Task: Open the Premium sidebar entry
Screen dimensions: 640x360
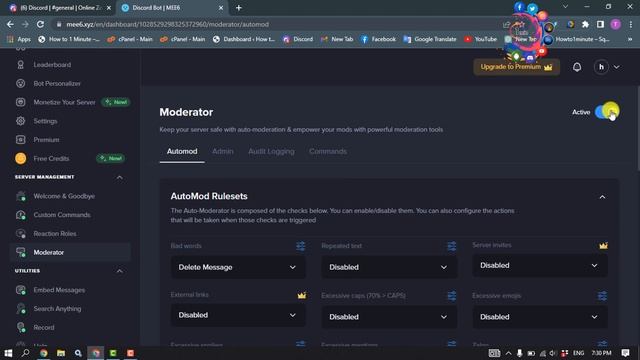Action: (x=46, y=140)
